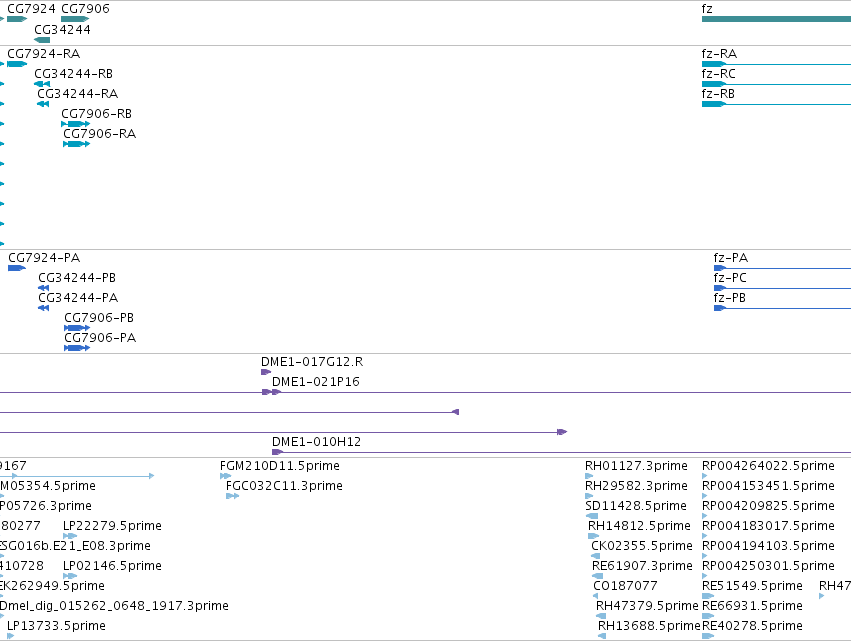Select the CG34244 reverse-strand gene glyph

tap(42, 40)
